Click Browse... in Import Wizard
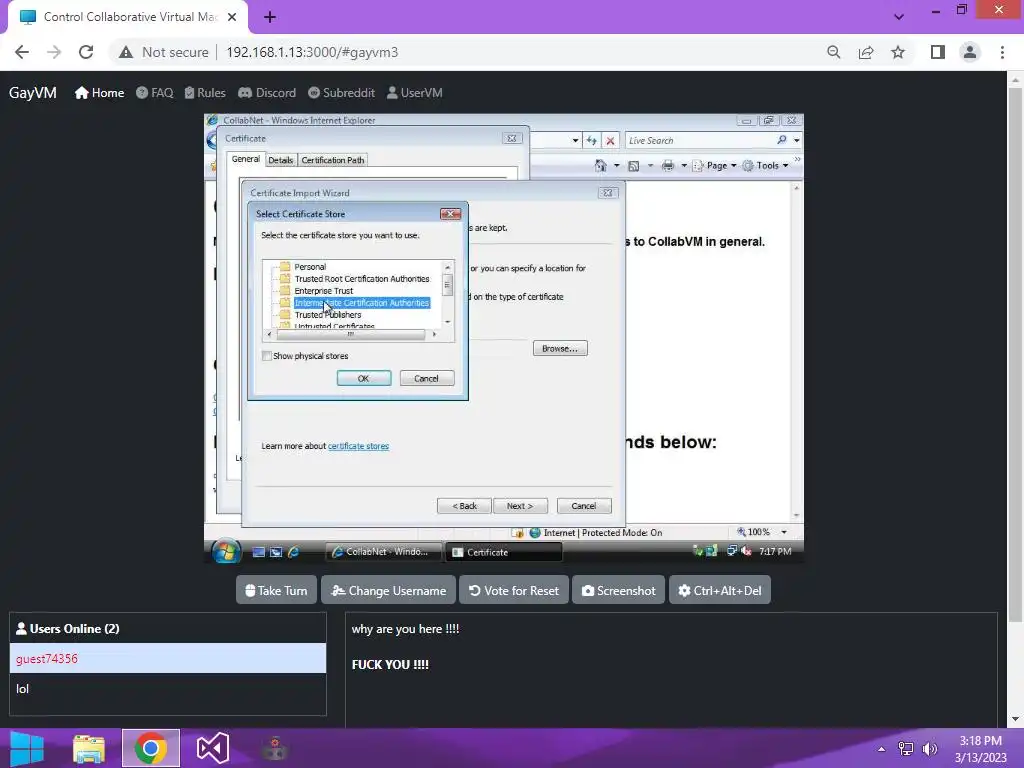The image size is (1024, 768). [560, 349]
